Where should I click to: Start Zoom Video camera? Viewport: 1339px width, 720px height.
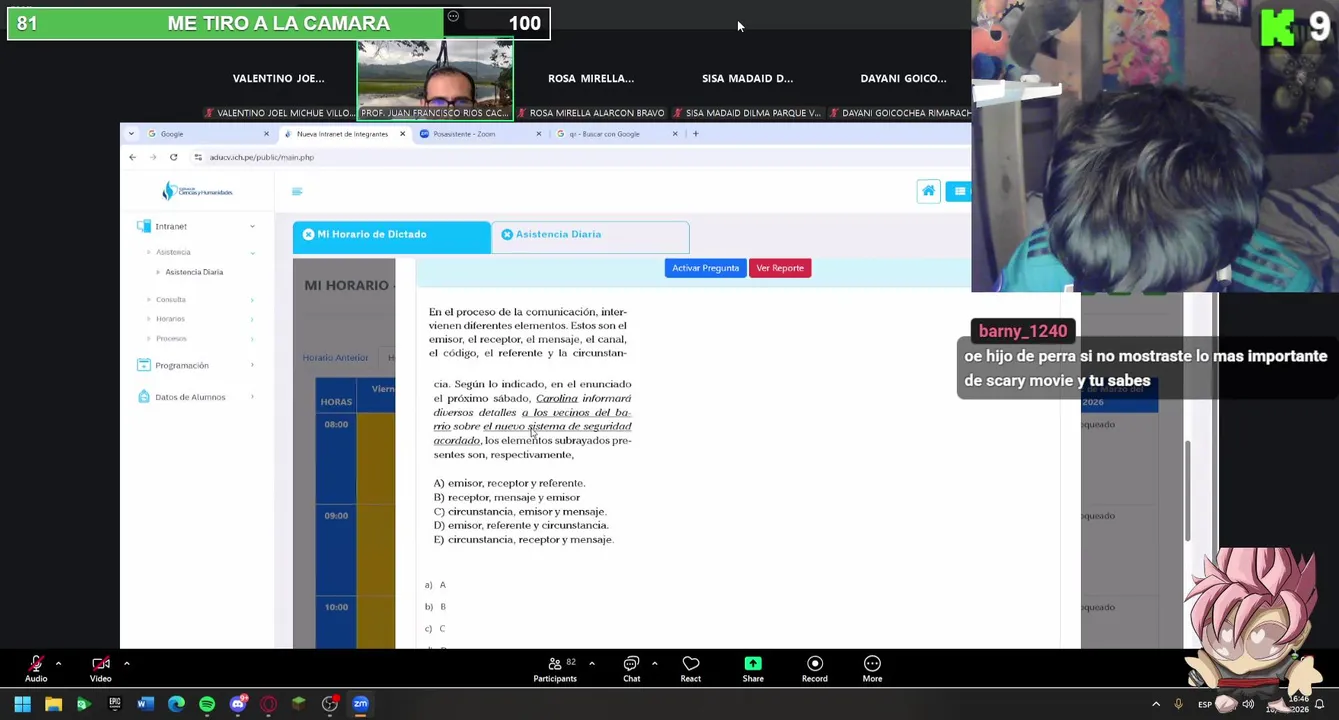coord(101,668)
